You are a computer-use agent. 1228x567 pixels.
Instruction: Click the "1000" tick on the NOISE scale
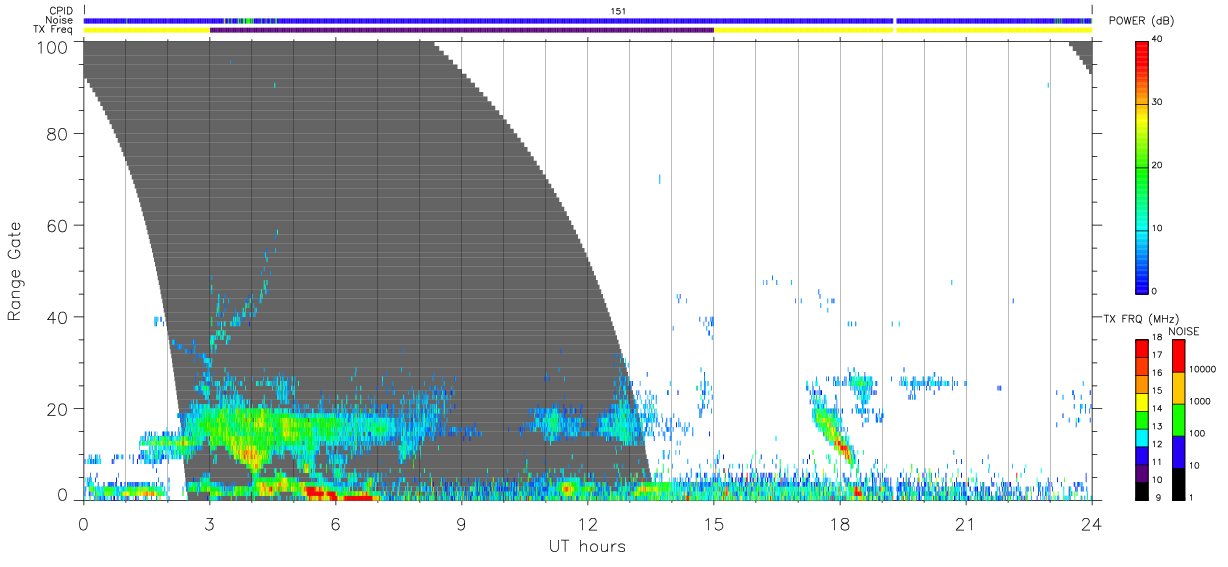pos(1201,401)
